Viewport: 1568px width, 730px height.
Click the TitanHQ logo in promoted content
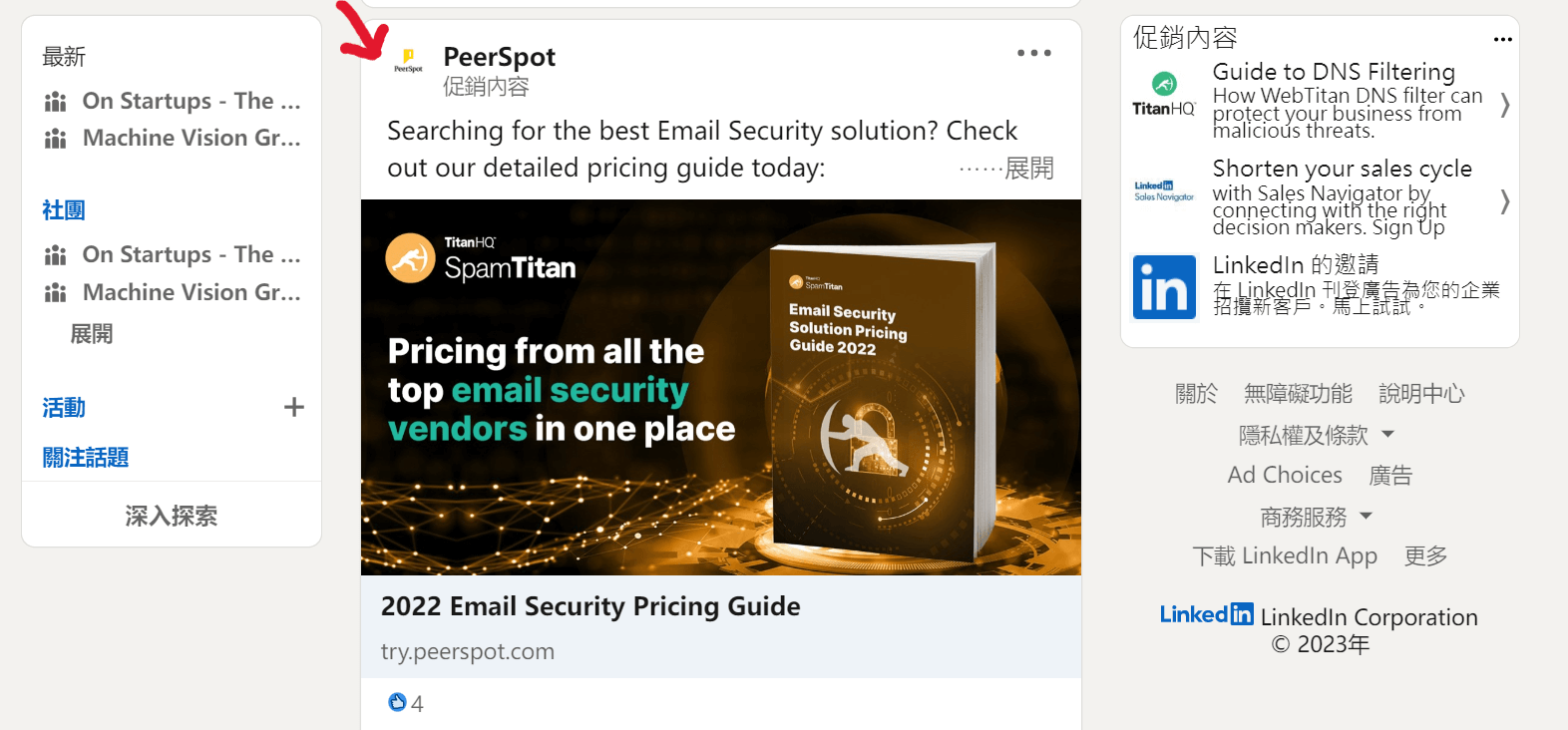point(1164,96)
